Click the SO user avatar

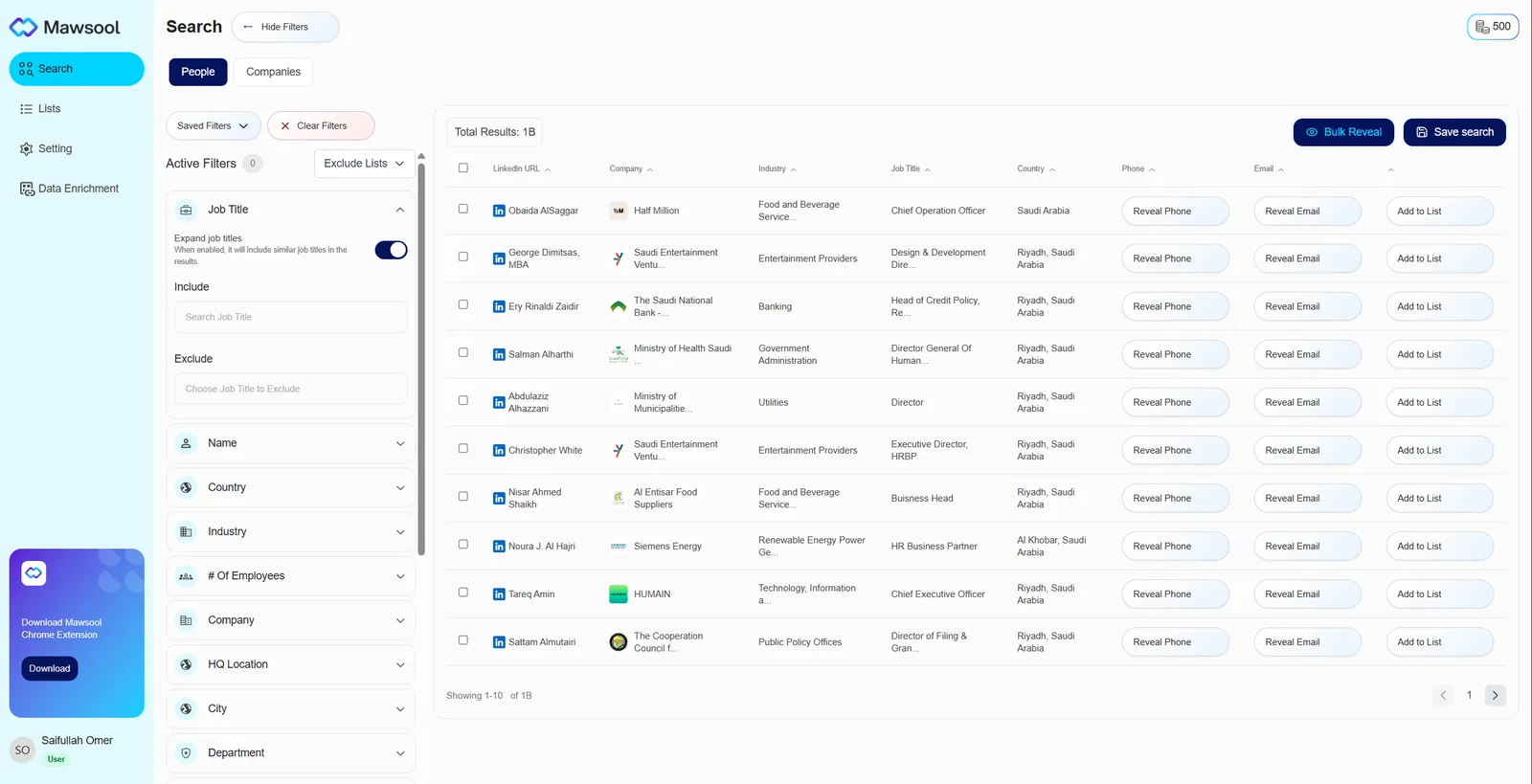click(x=22, y=750)
